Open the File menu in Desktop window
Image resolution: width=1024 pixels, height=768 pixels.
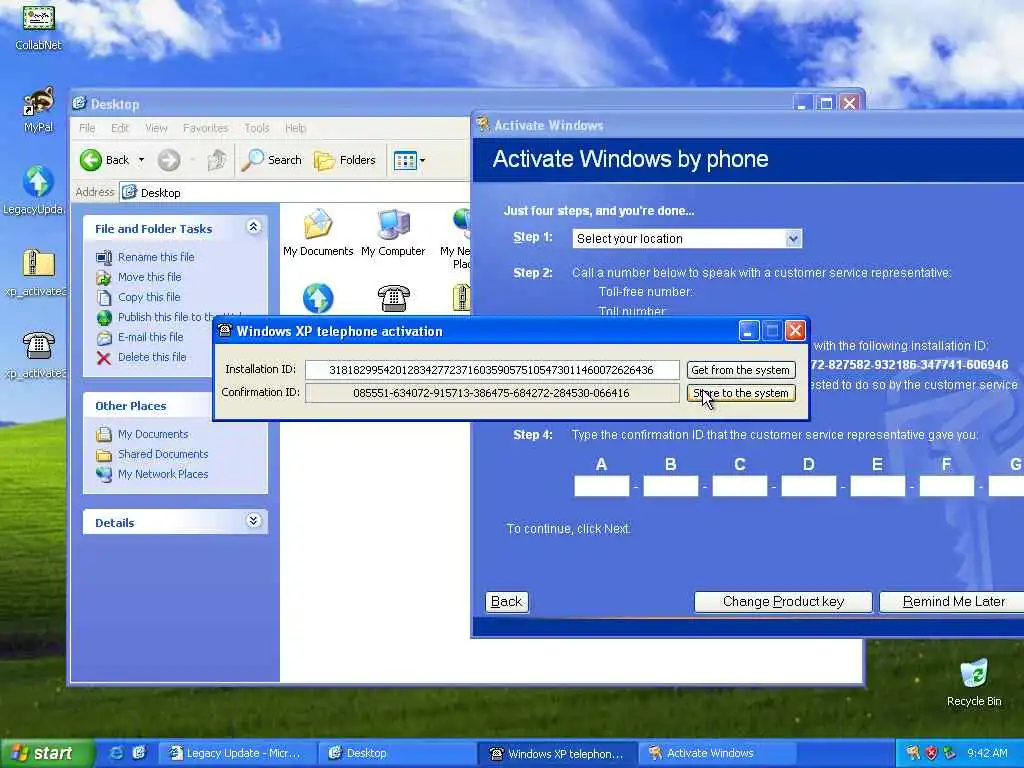(x=87, y=128)
